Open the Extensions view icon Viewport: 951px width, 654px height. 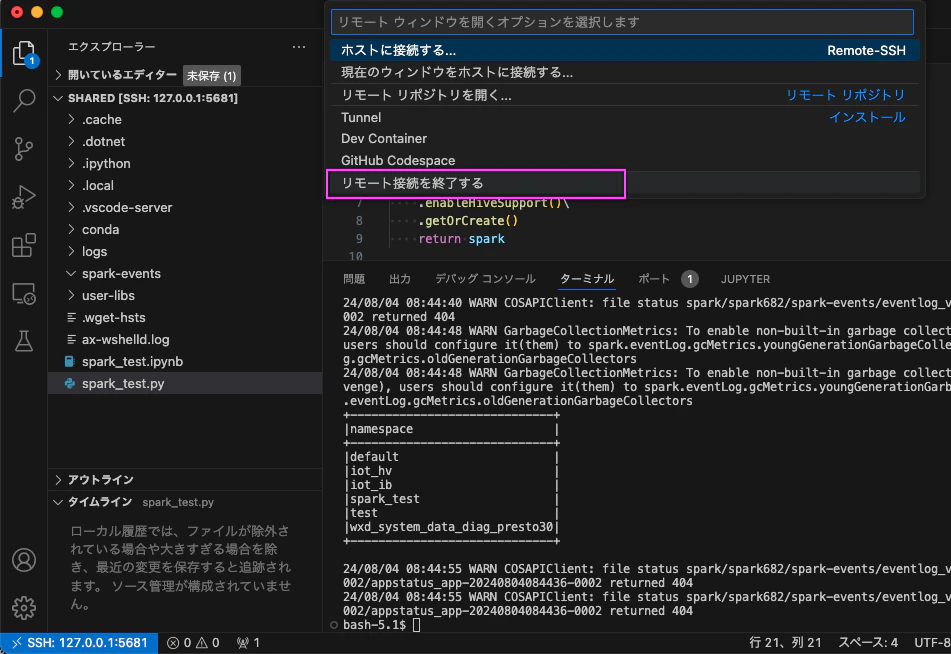click(x=24, y=245)
